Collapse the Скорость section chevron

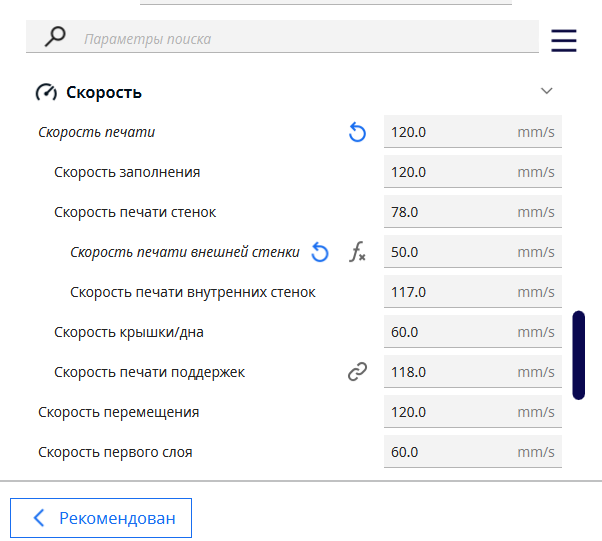click(546, 91)
